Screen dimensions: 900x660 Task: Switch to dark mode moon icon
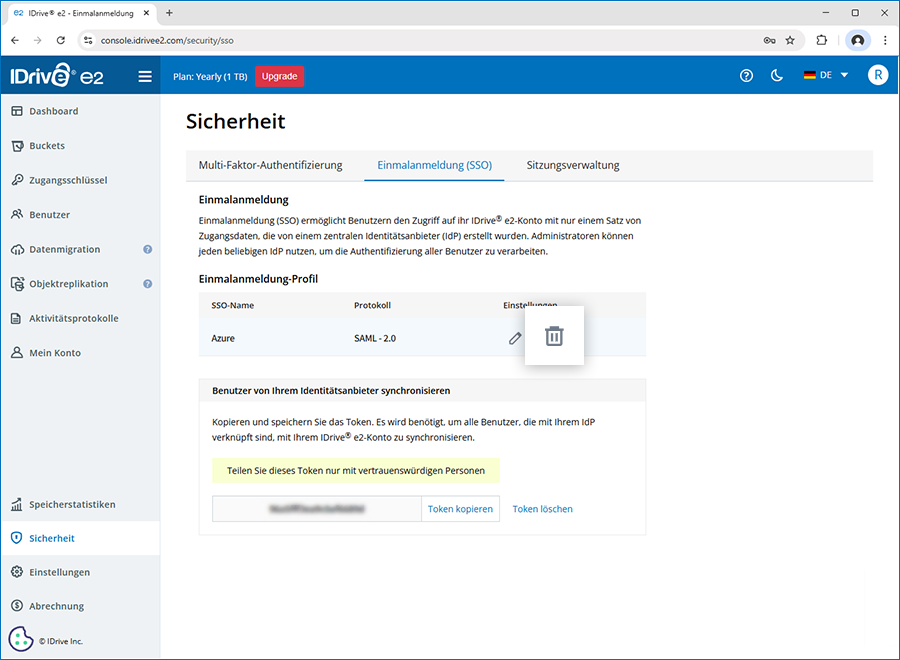[x=777, y=76]
